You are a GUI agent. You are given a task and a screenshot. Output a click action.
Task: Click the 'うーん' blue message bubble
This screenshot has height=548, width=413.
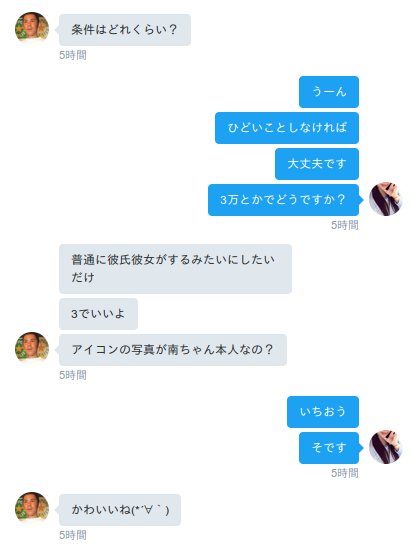click(x=329, y=92)
